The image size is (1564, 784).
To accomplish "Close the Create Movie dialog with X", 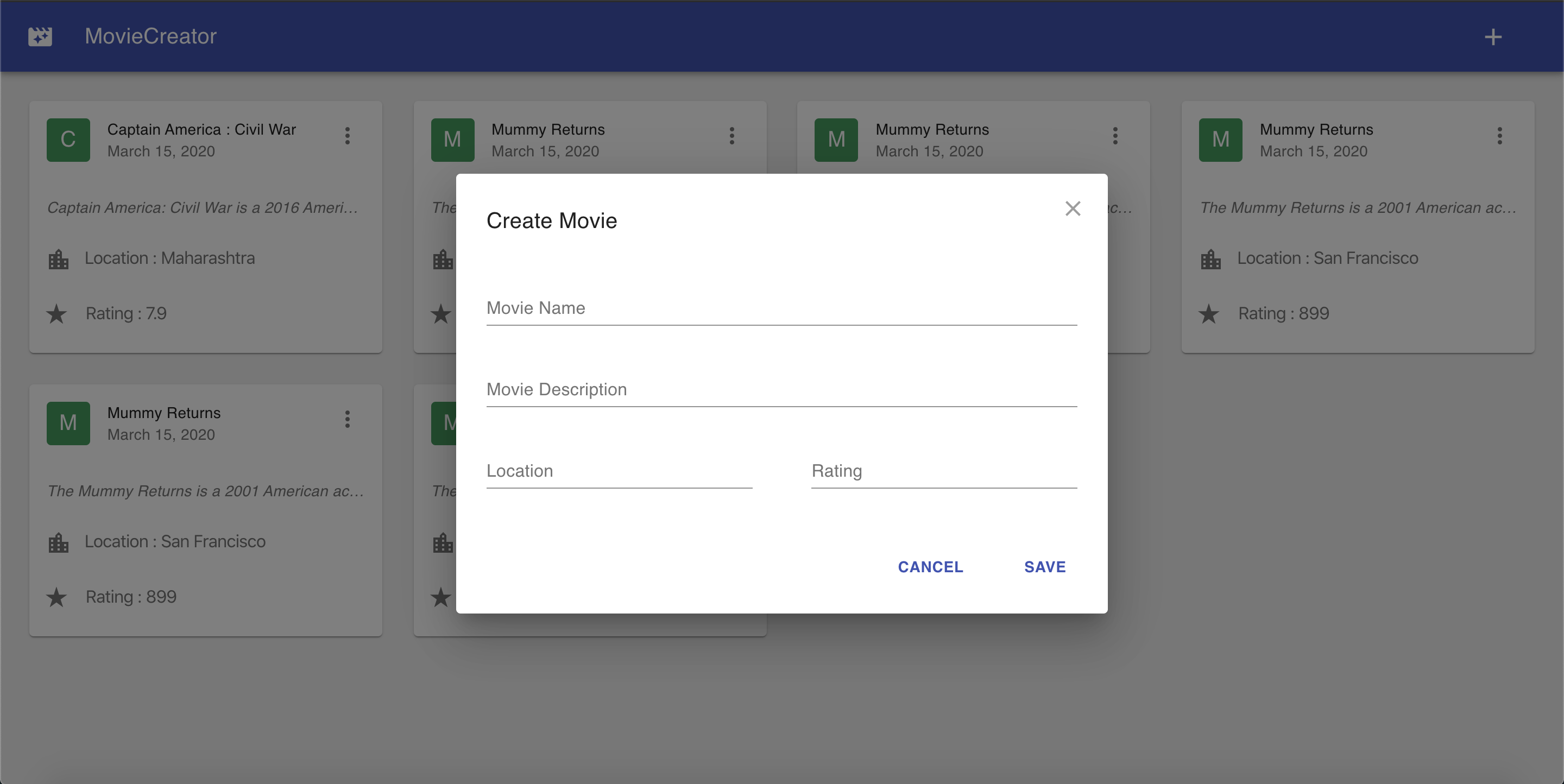I will coord(1073,208).
